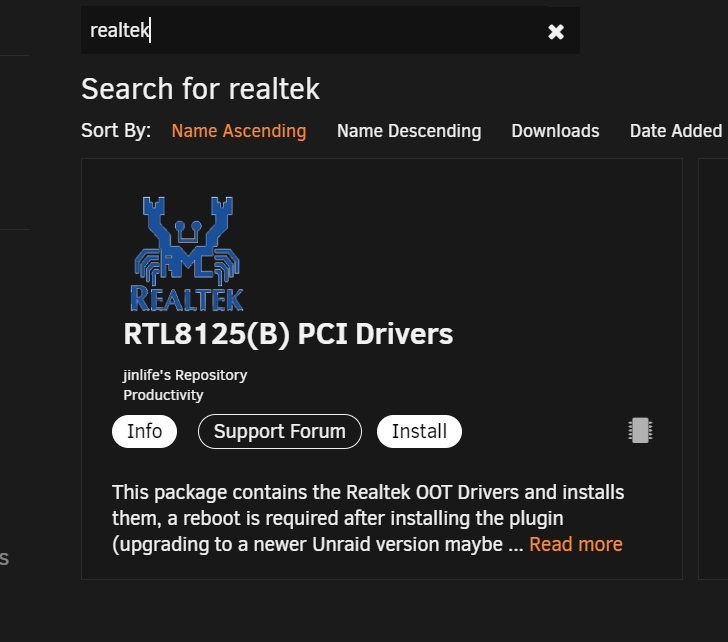The image size is (728, 642).
Task: Open the Realtek logo thumbnail
Action: tap(187, 254)
